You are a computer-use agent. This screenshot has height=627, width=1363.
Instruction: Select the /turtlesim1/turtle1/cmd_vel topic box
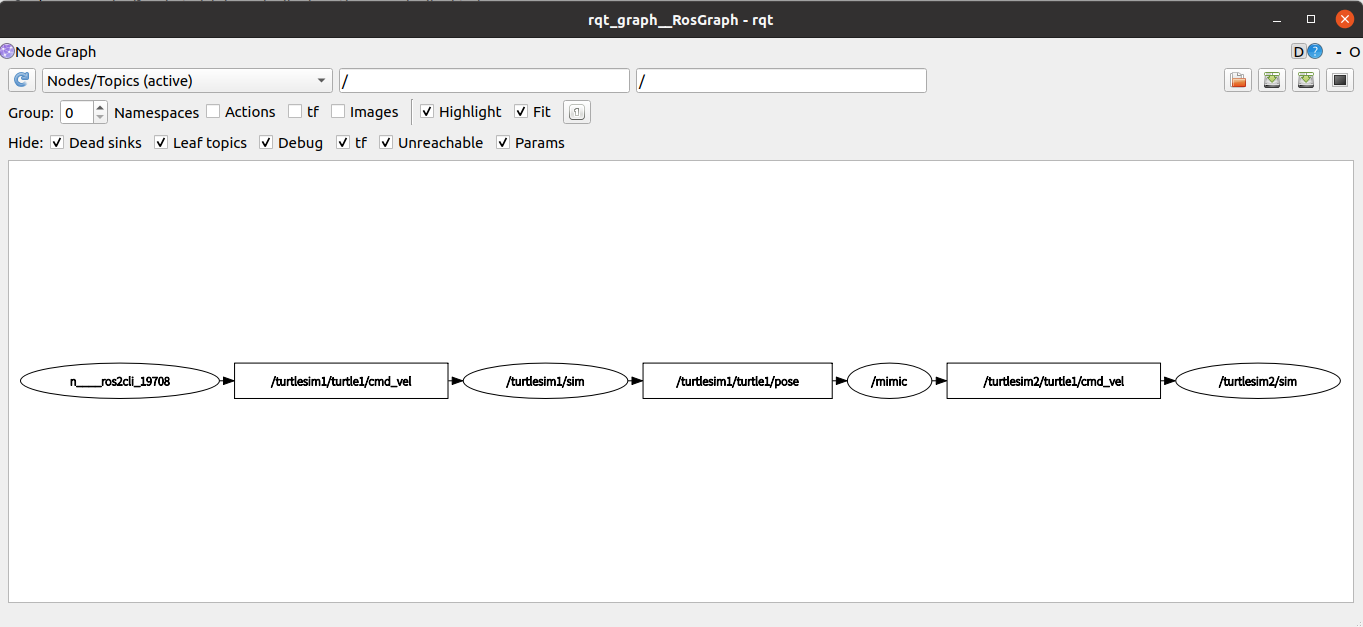click(341, 381)
